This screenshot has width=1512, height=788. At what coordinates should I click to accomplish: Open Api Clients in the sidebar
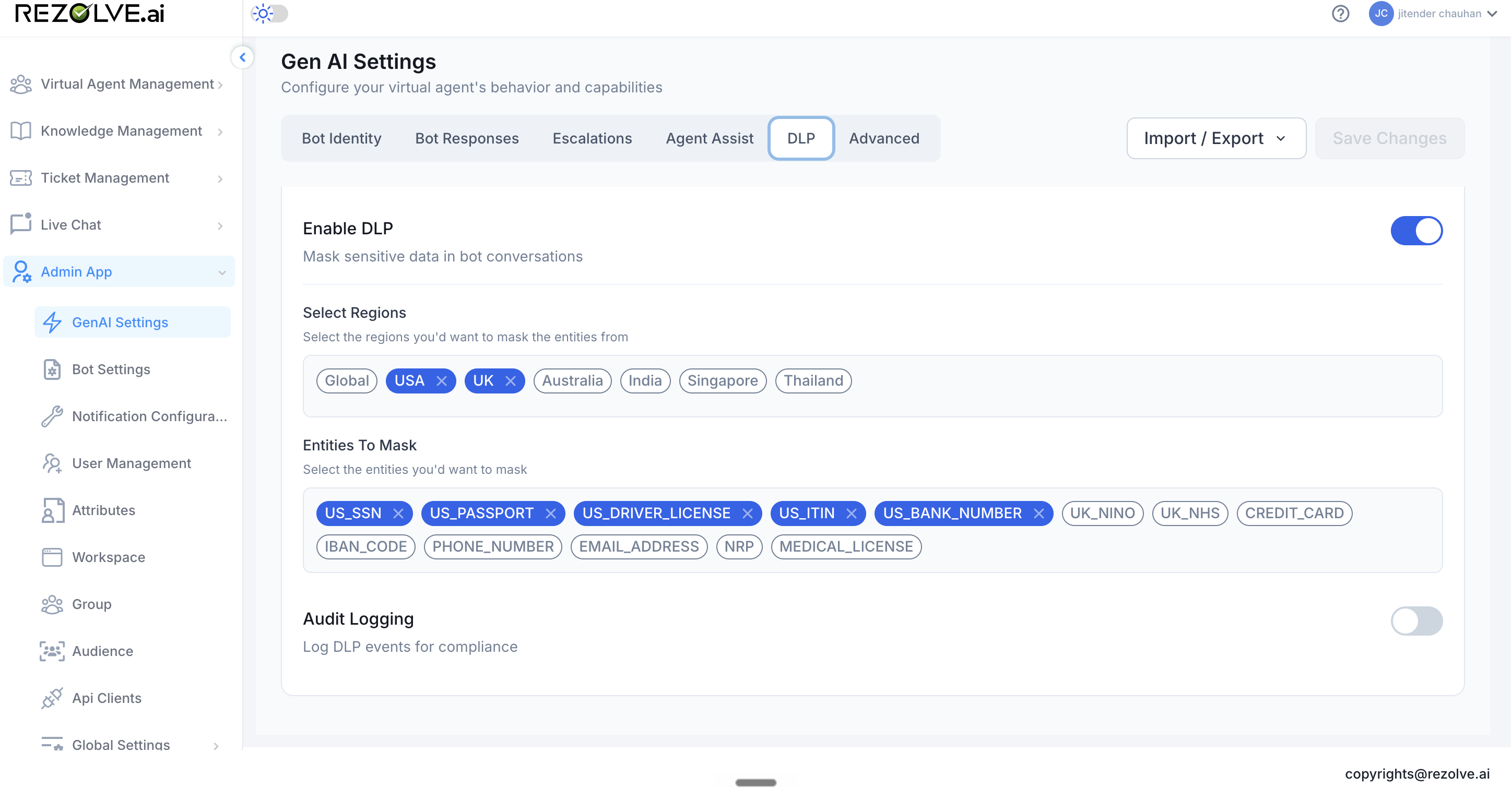133,698
